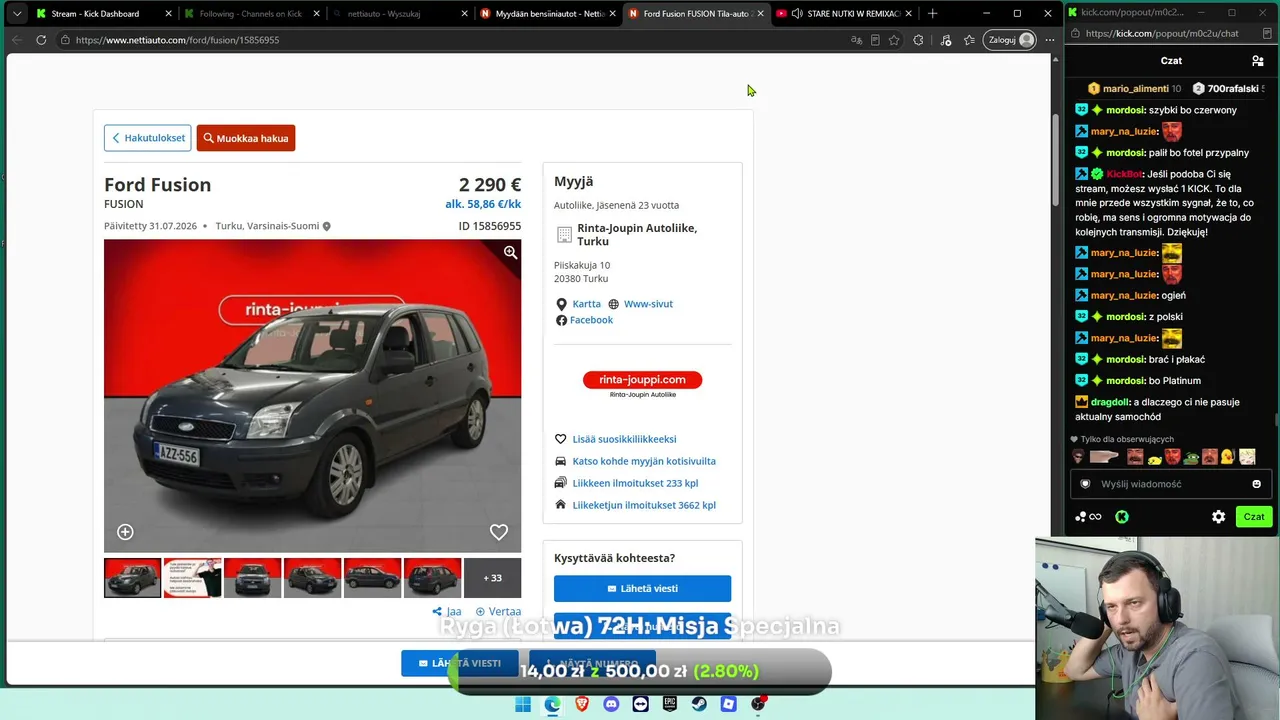
Task: Click the alk. 58,86 €/kk financing link
Action: click(x=483, y=204)
